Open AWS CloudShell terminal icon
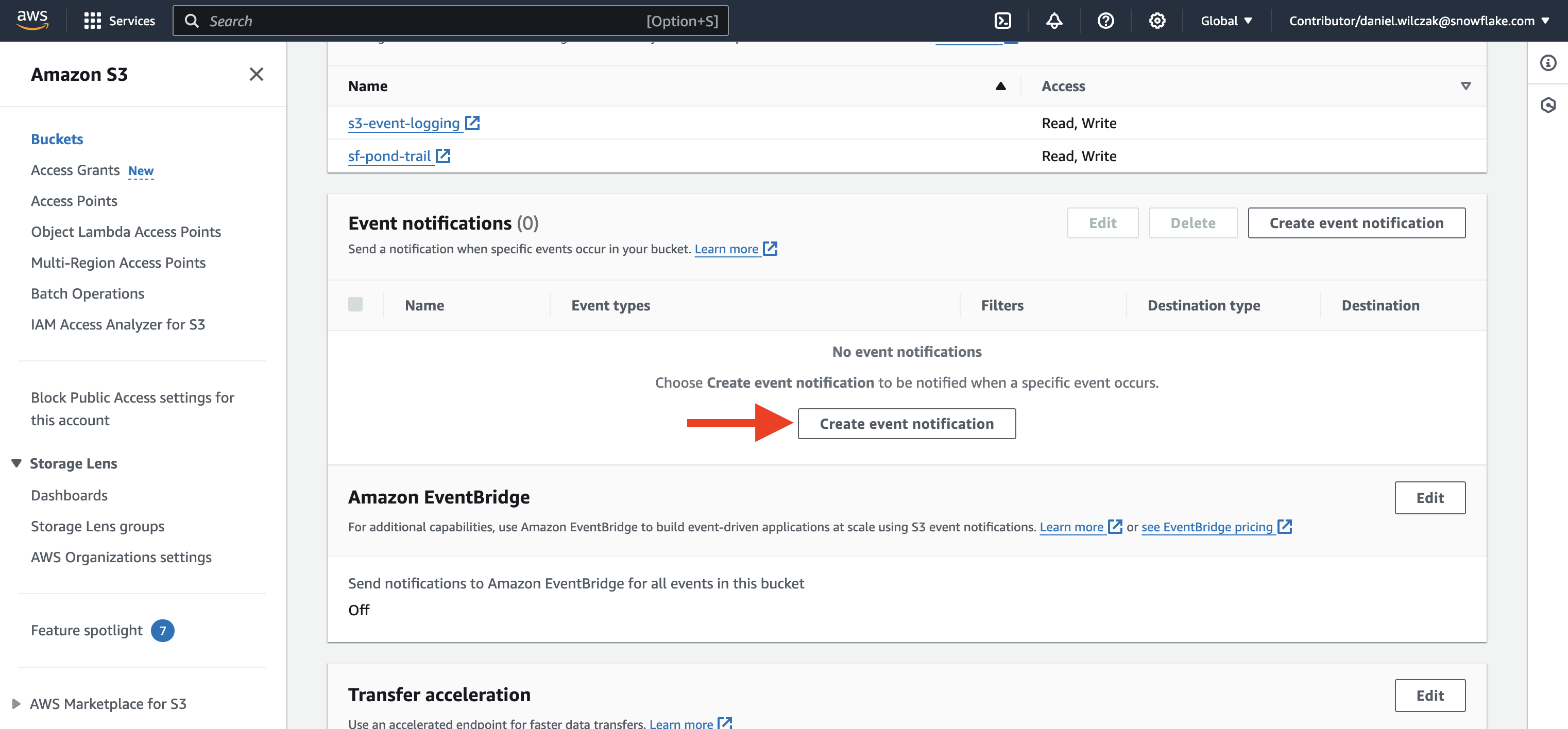The image size is (1568, 729). coord(1002,21)
